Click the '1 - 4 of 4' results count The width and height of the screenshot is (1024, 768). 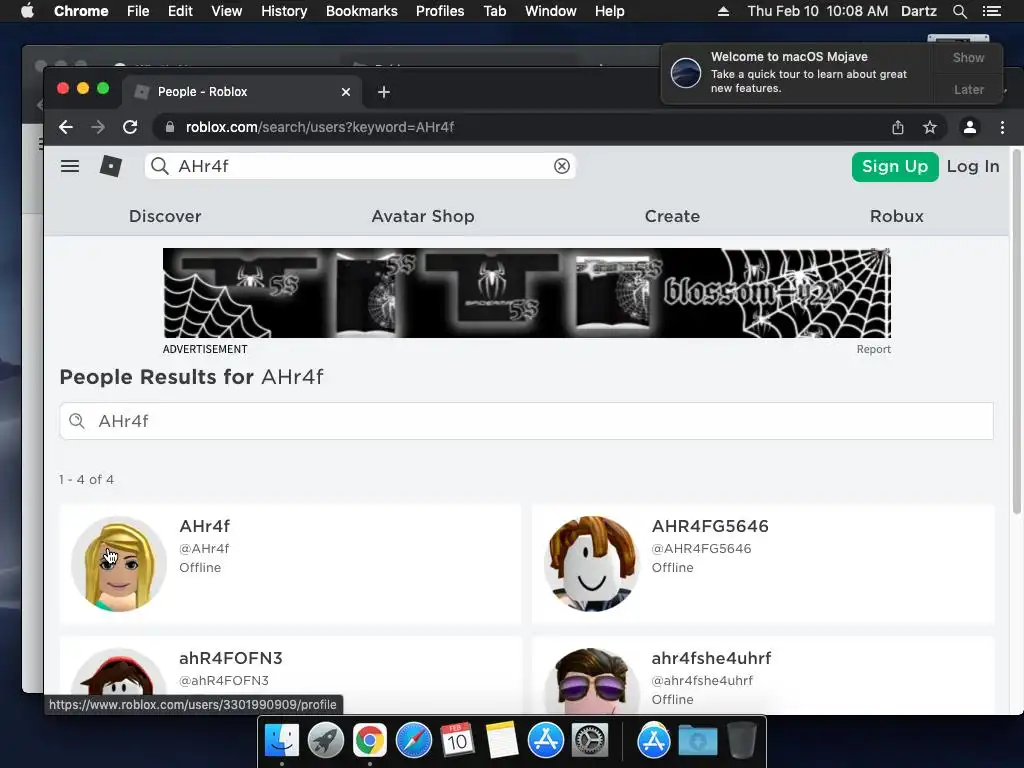[86, 479]
